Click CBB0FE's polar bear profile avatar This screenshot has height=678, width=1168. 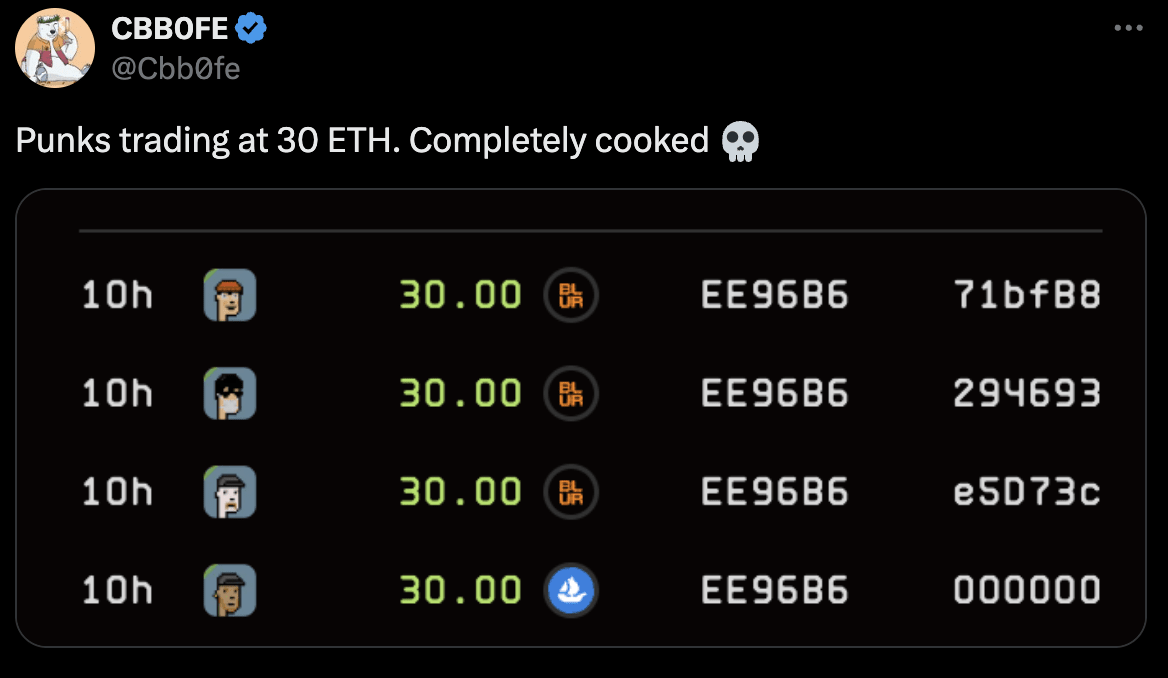tap(55, 47)
